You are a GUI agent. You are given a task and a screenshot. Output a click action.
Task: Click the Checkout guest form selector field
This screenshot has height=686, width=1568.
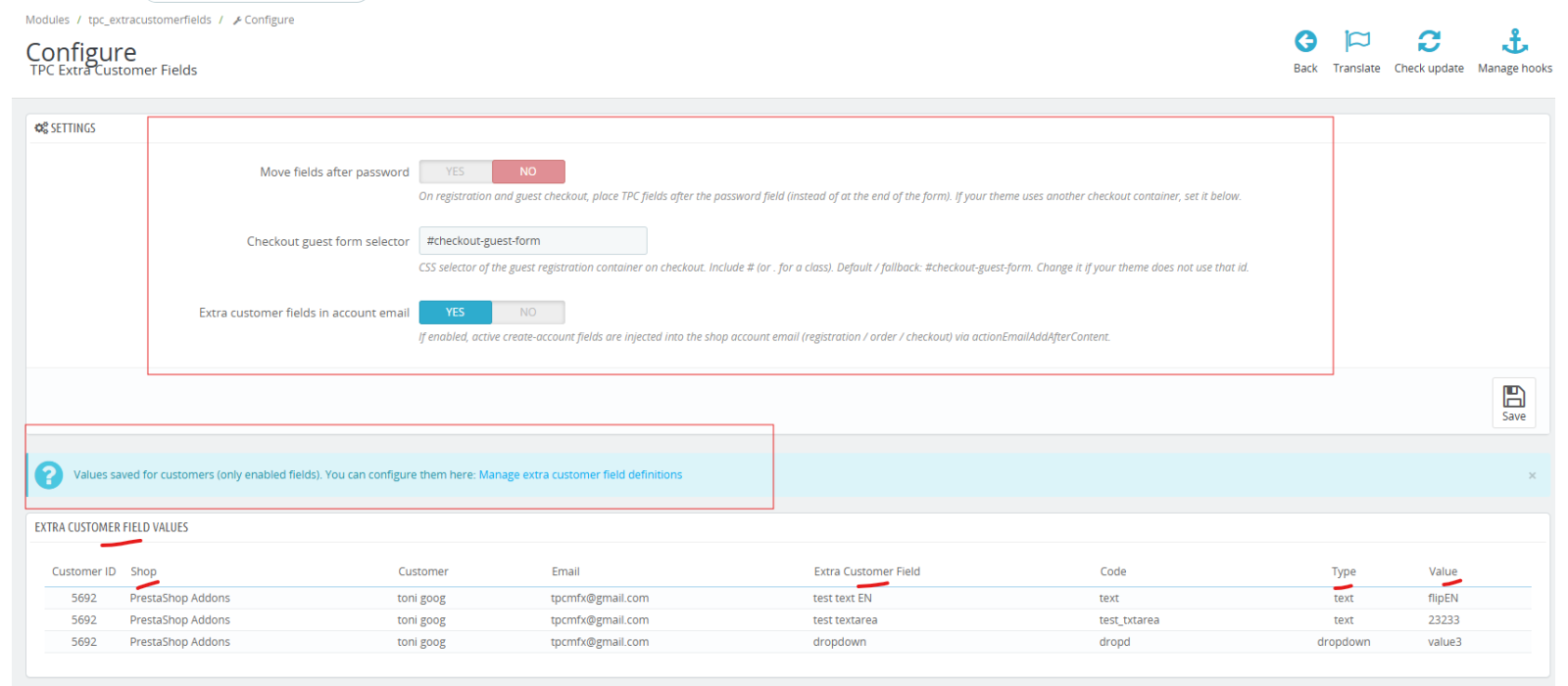point(532,241)
